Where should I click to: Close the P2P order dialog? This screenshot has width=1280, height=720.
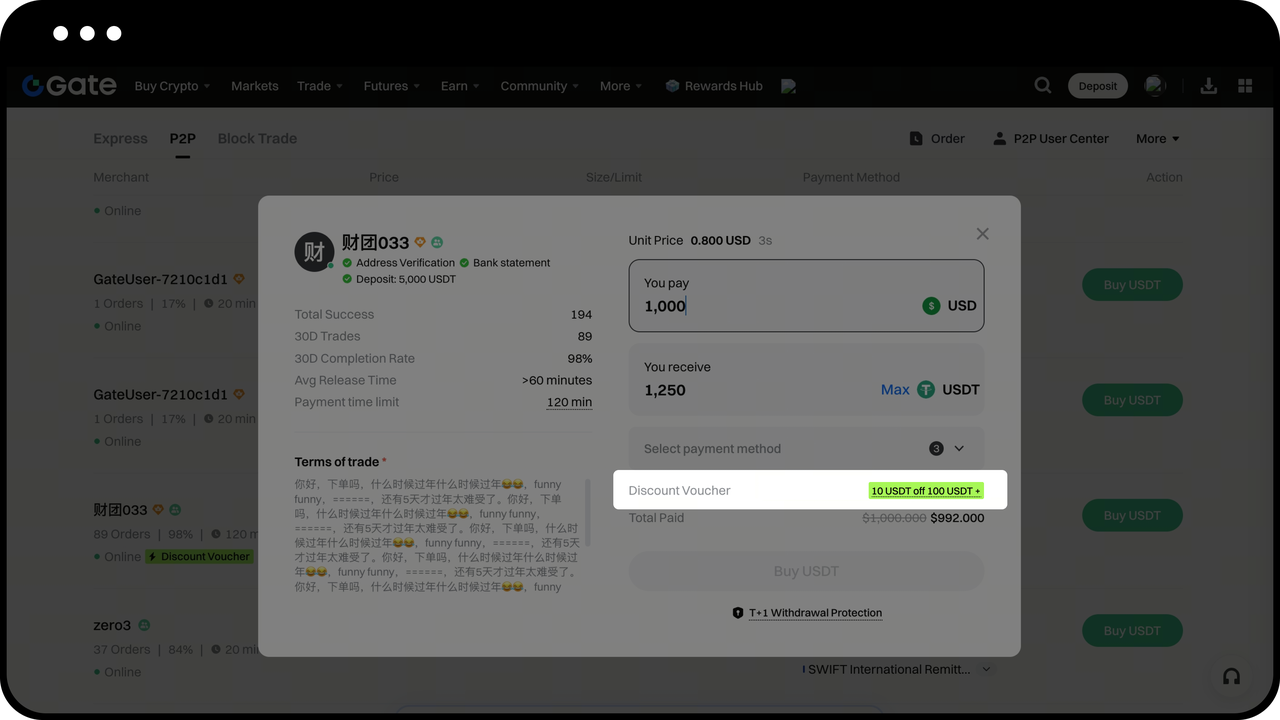[x=982, y=234]
